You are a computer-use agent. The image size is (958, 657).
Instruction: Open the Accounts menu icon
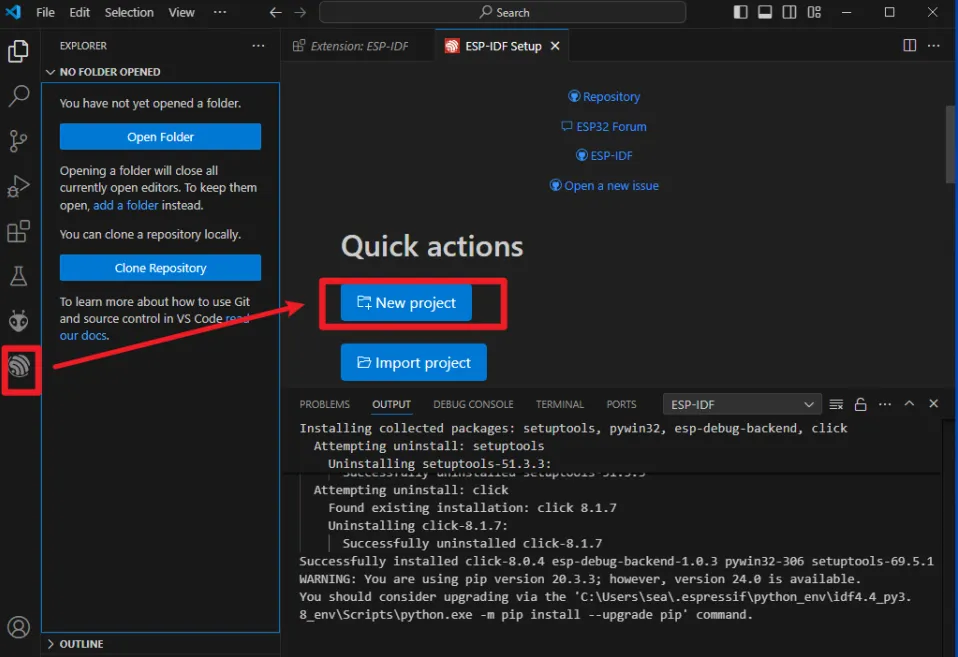18,627
